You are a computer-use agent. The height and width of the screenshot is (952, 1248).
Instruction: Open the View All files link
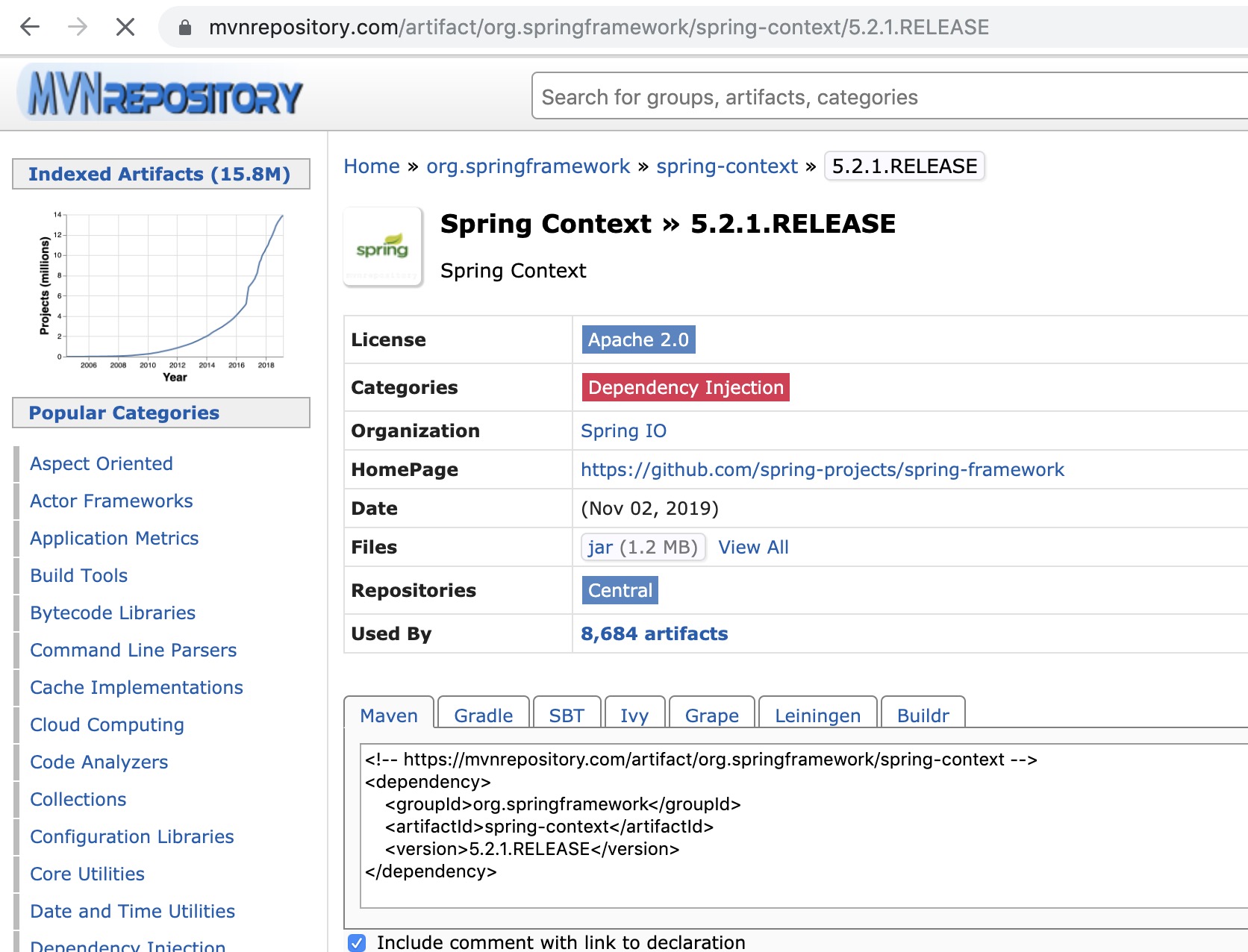(753, 547)
